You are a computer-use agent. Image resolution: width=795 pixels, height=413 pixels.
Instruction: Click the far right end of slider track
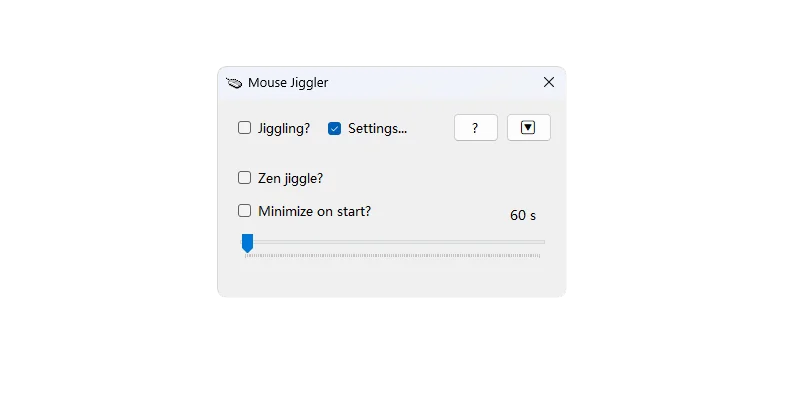point(543,242)
